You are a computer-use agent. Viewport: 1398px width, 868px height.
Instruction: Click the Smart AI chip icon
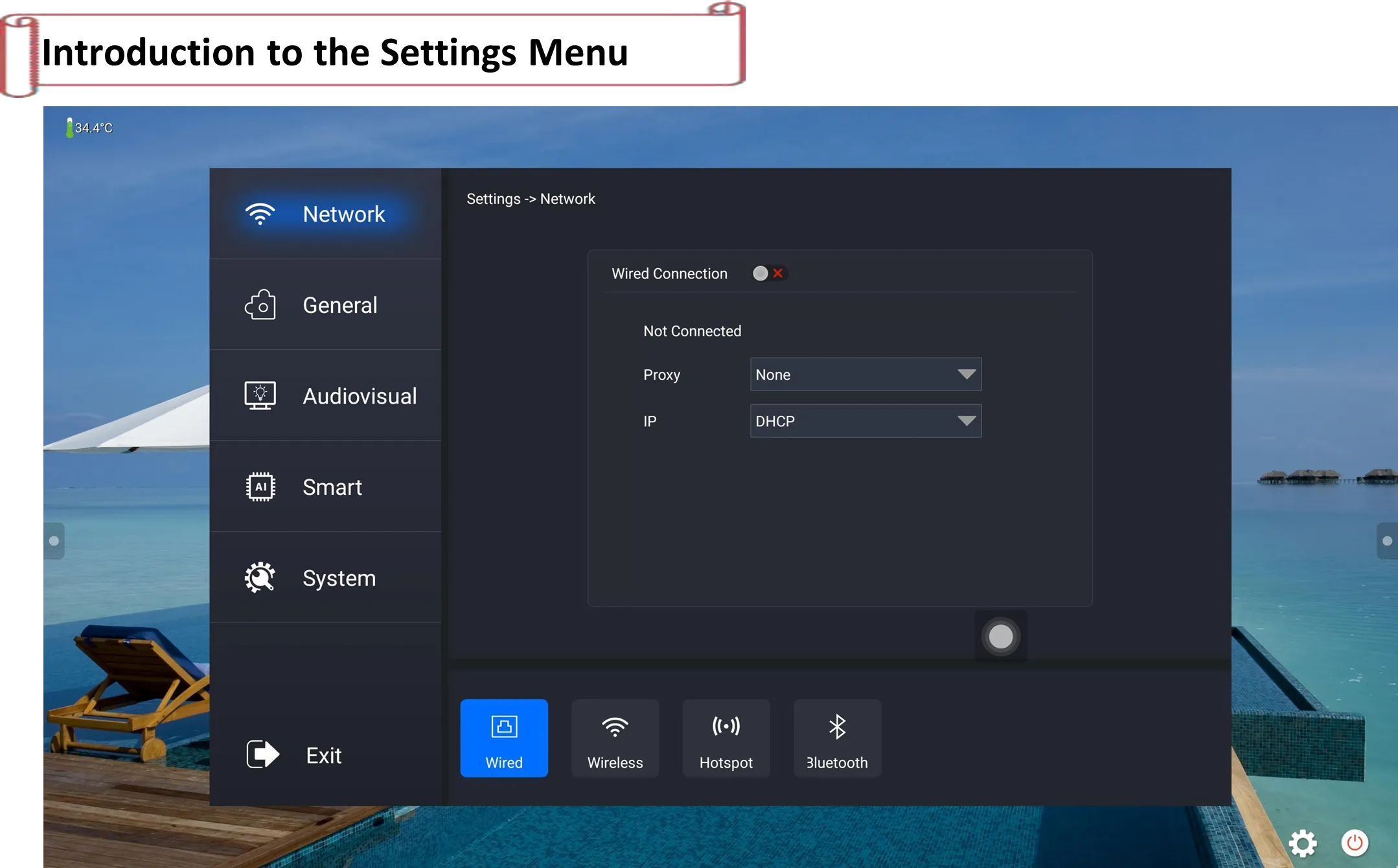pyautogui.click(x=260, y=486)
